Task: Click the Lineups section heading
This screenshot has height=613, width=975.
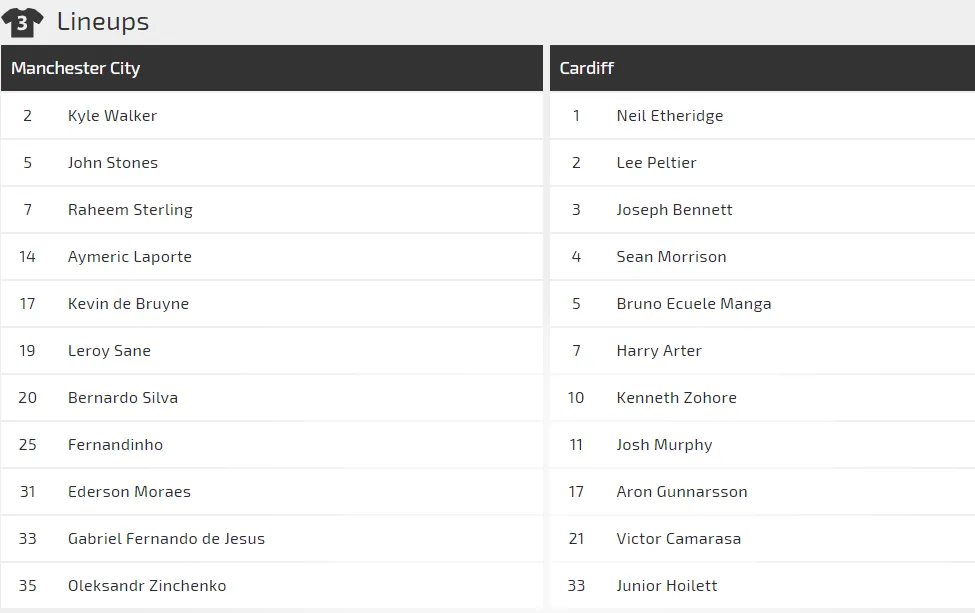Action: click(103, 21)
